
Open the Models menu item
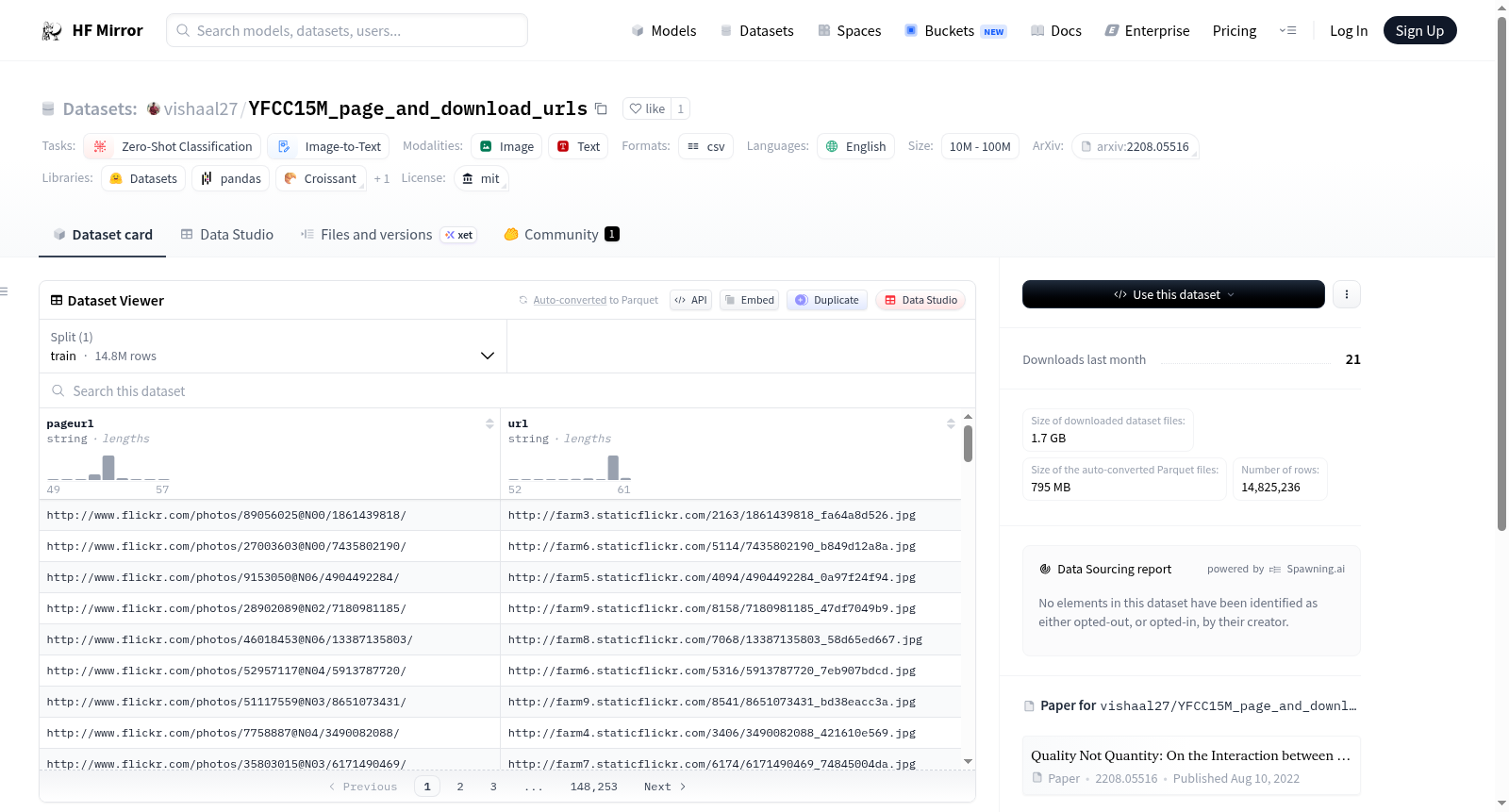coord(664,31)
